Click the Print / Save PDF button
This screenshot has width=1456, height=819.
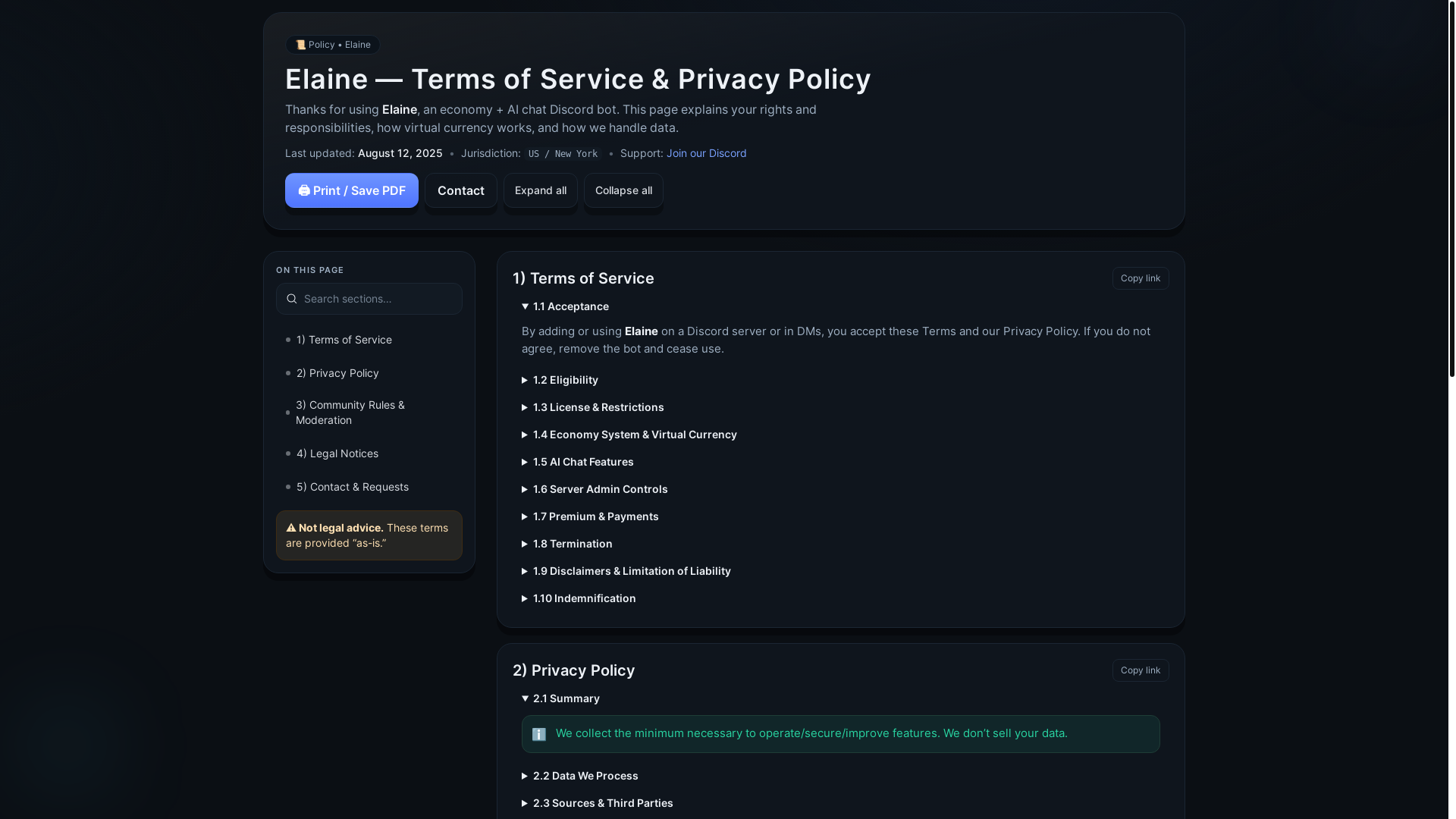[351, 190]
